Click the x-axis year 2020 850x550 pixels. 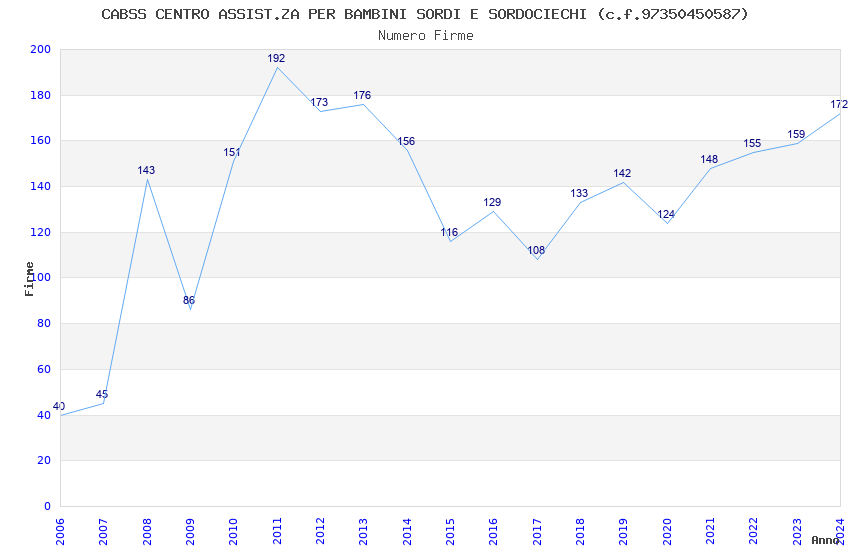667,532
